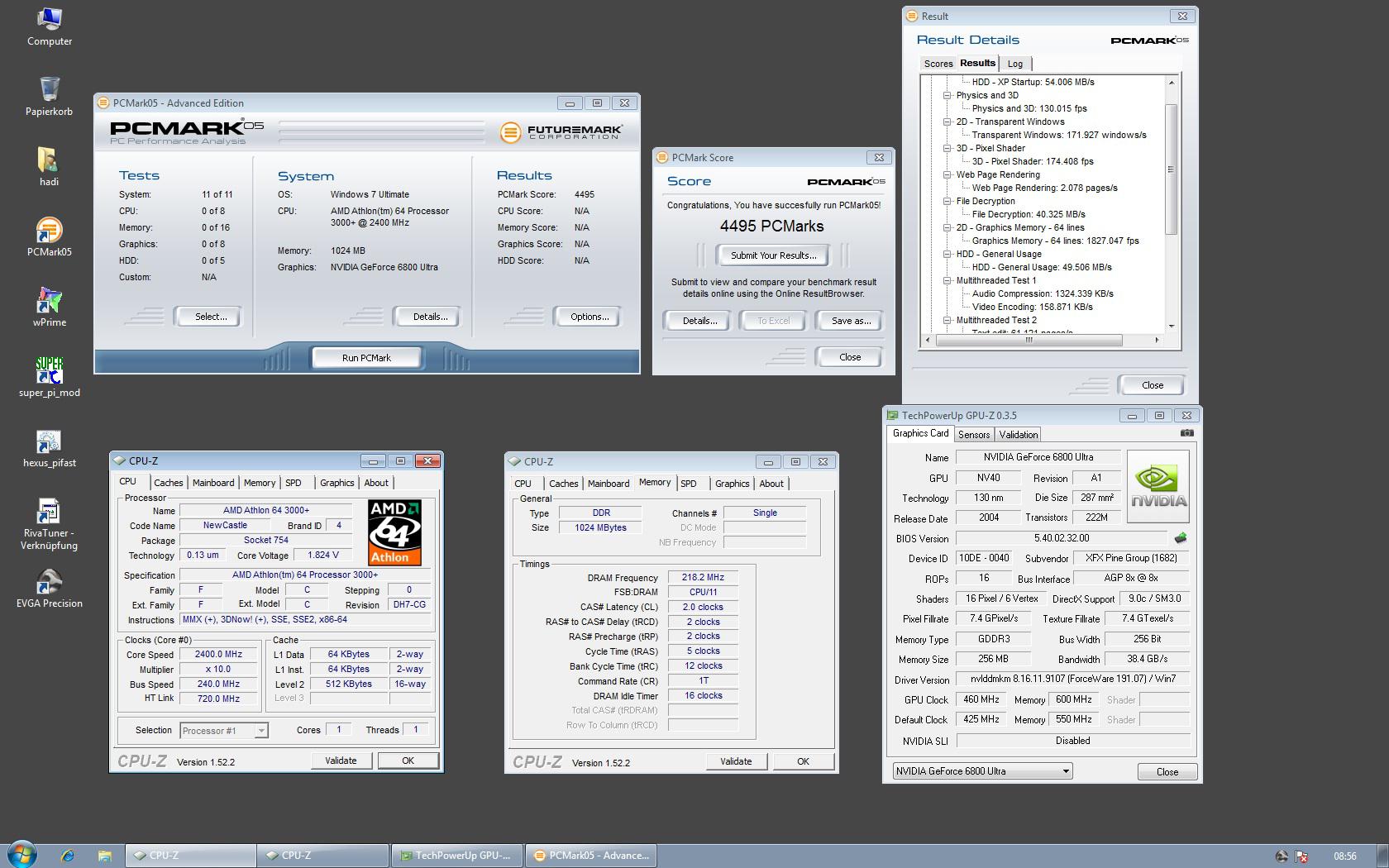Open the Computer desktop icon
The height and width of the screenshot is (868, 1389).
coord(49,27)
